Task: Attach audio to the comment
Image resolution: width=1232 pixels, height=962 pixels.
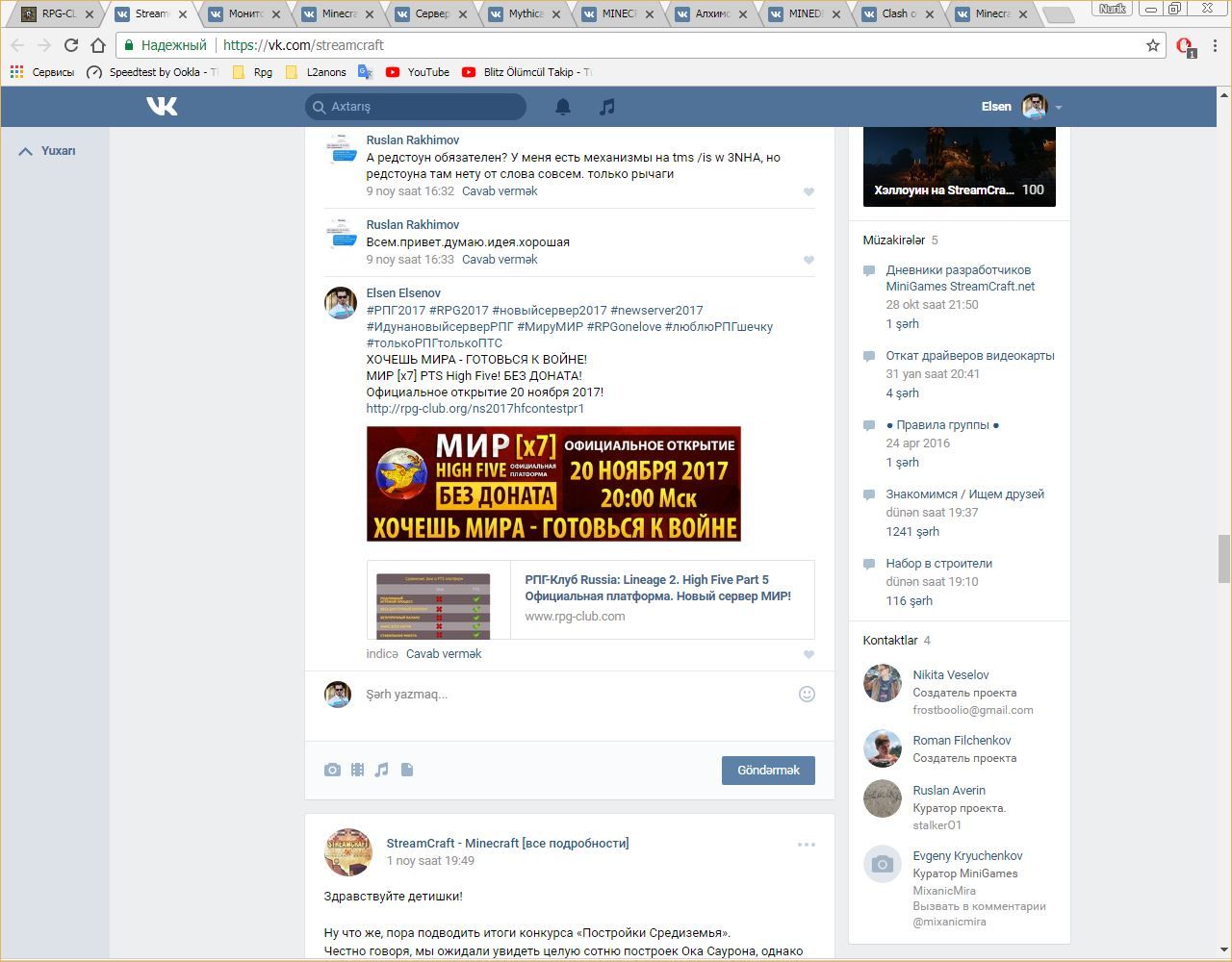Action: [x=382, y=770]
